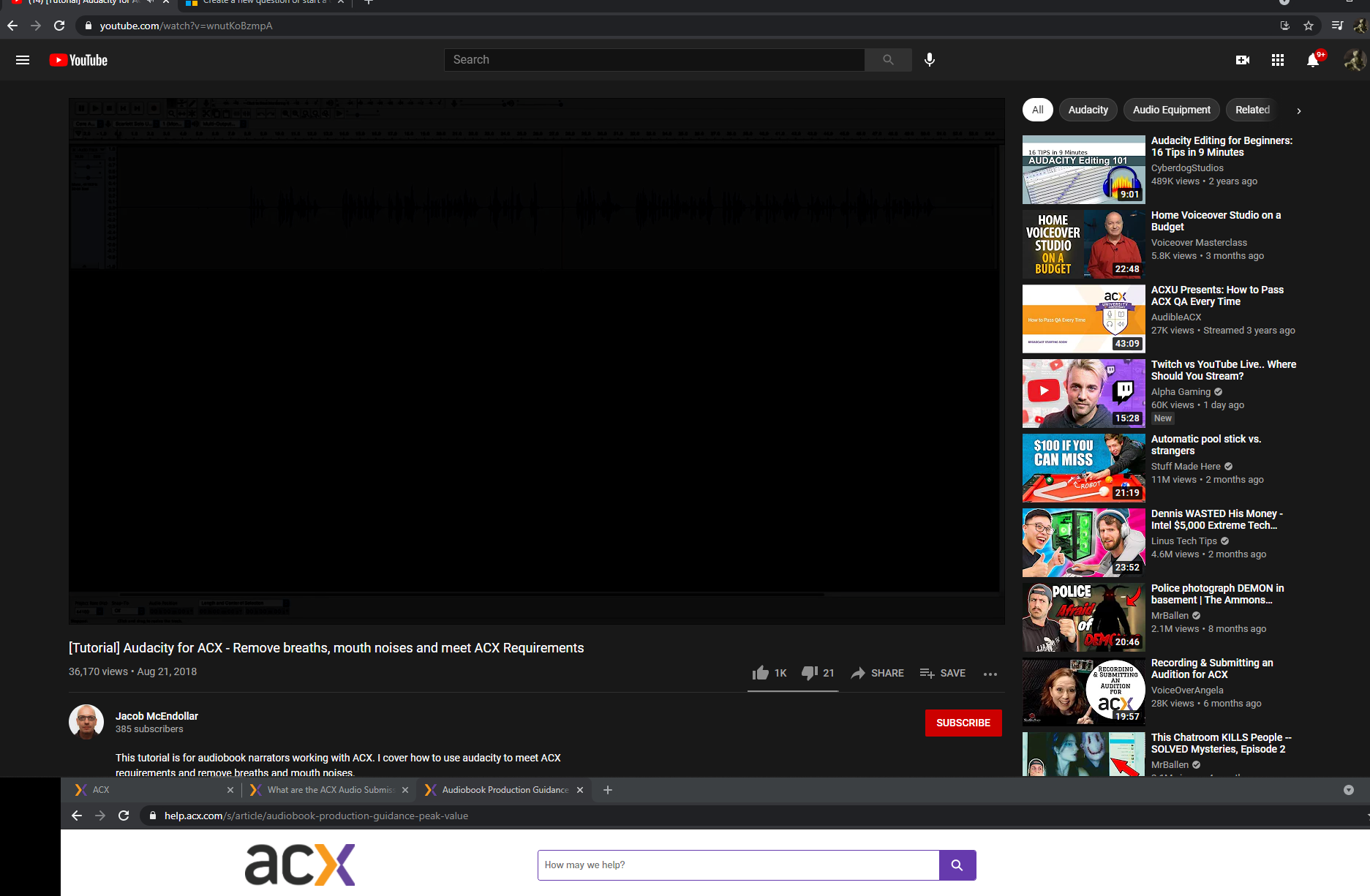Share the Audacity for ACX video

click(878, 673)
